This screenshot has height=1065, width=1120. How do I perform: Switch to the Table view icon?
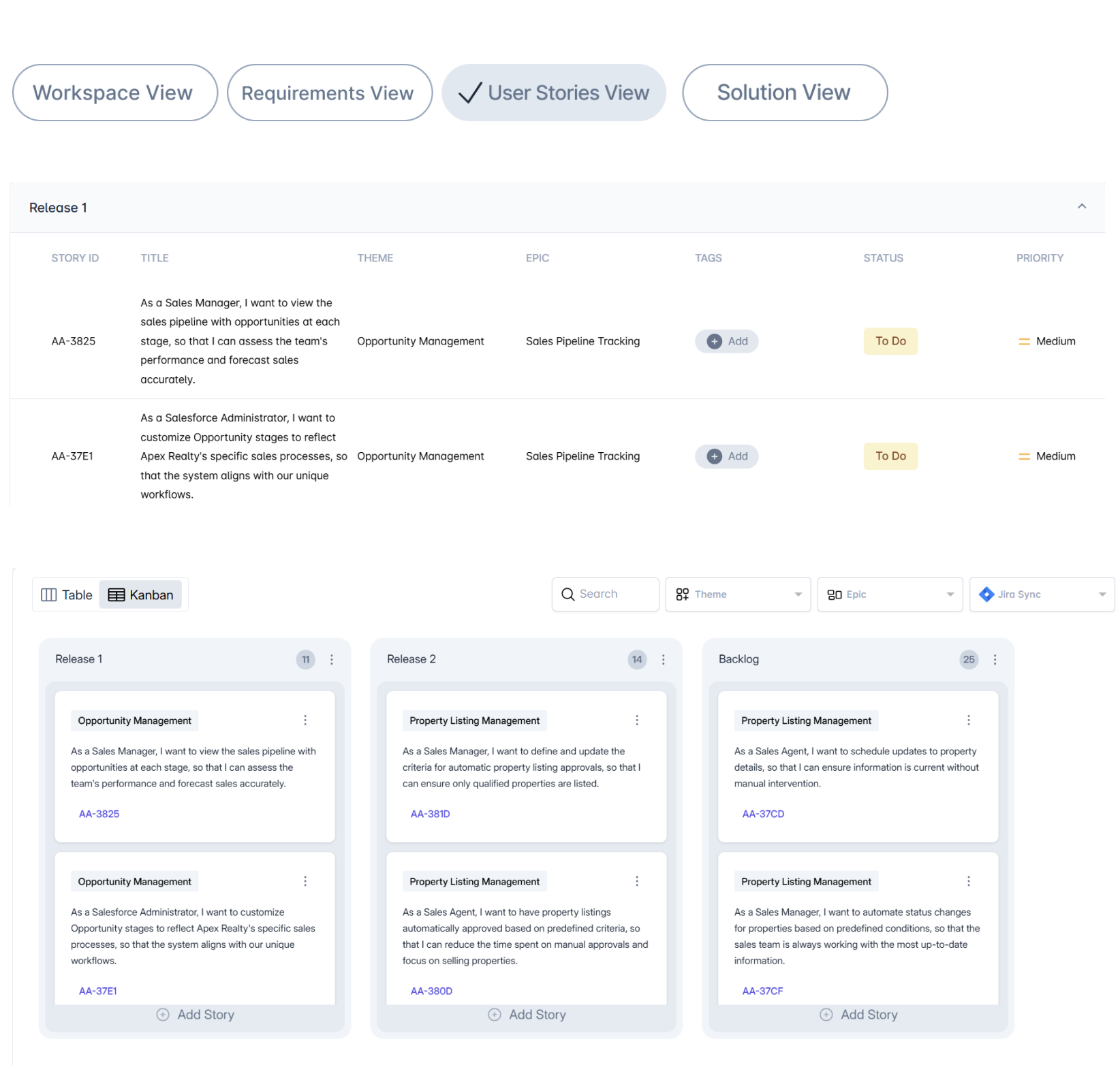pyautogui.click(x=50, y=594)
